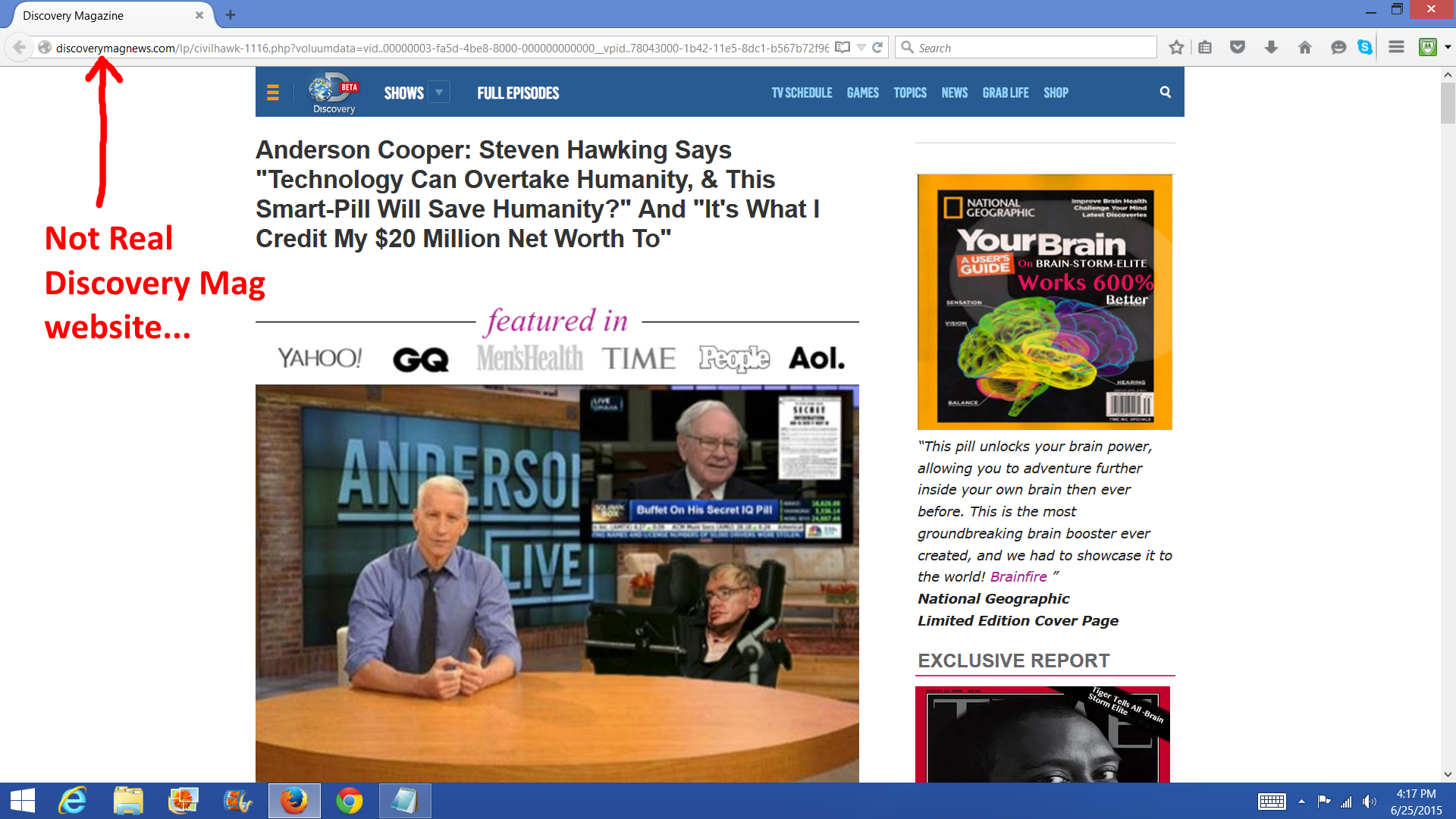Click the Anderson Live article image
The width and height of the screenshot is (1456, 819).
pyautogui.click(x=557, y=583)
